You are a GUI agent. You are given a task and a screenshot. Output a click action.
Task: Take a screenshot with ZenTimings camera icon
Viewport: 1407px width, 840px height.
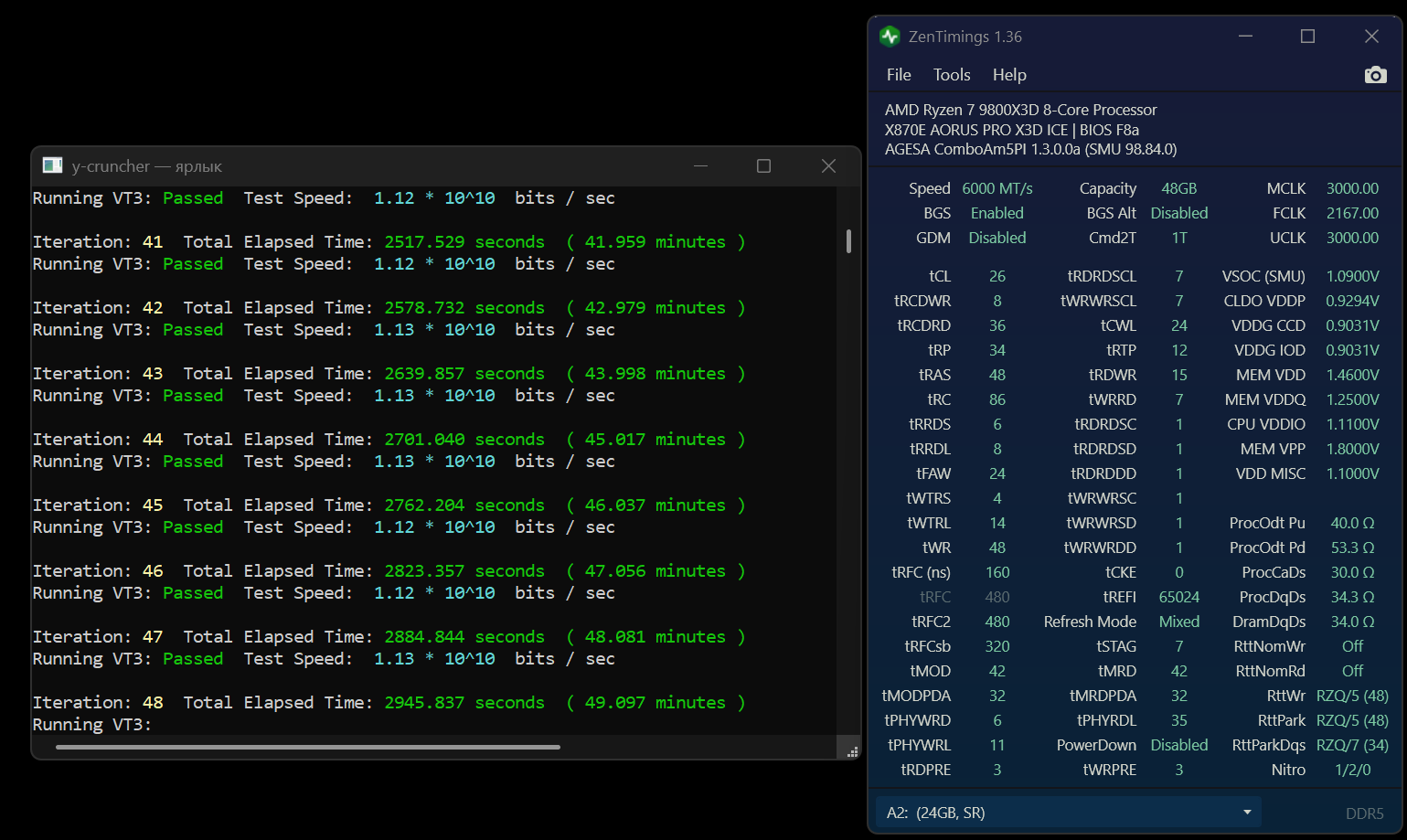[x=1375, y=75]
